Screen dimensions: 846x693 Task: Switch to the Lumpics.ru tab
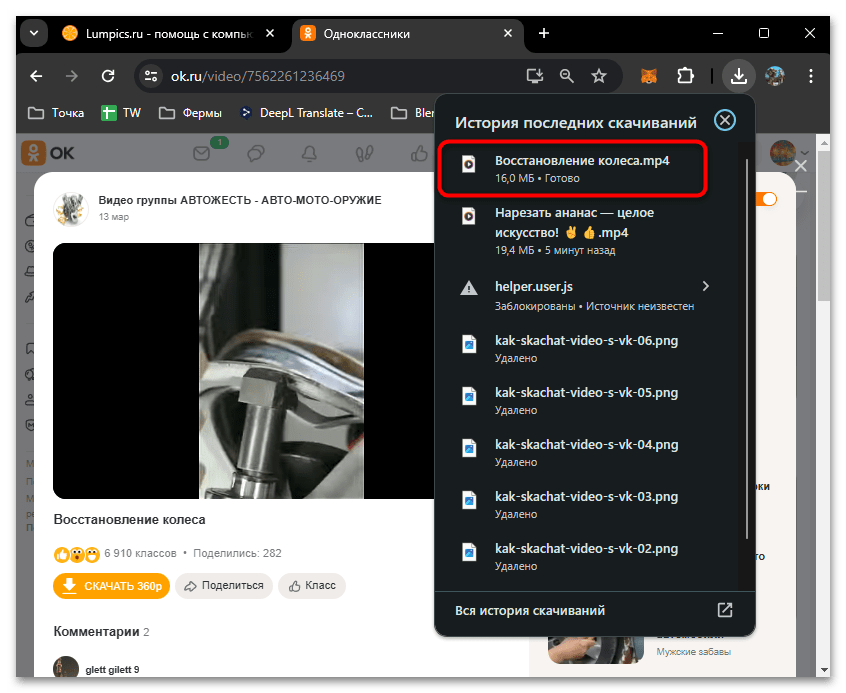click(165, 33)
